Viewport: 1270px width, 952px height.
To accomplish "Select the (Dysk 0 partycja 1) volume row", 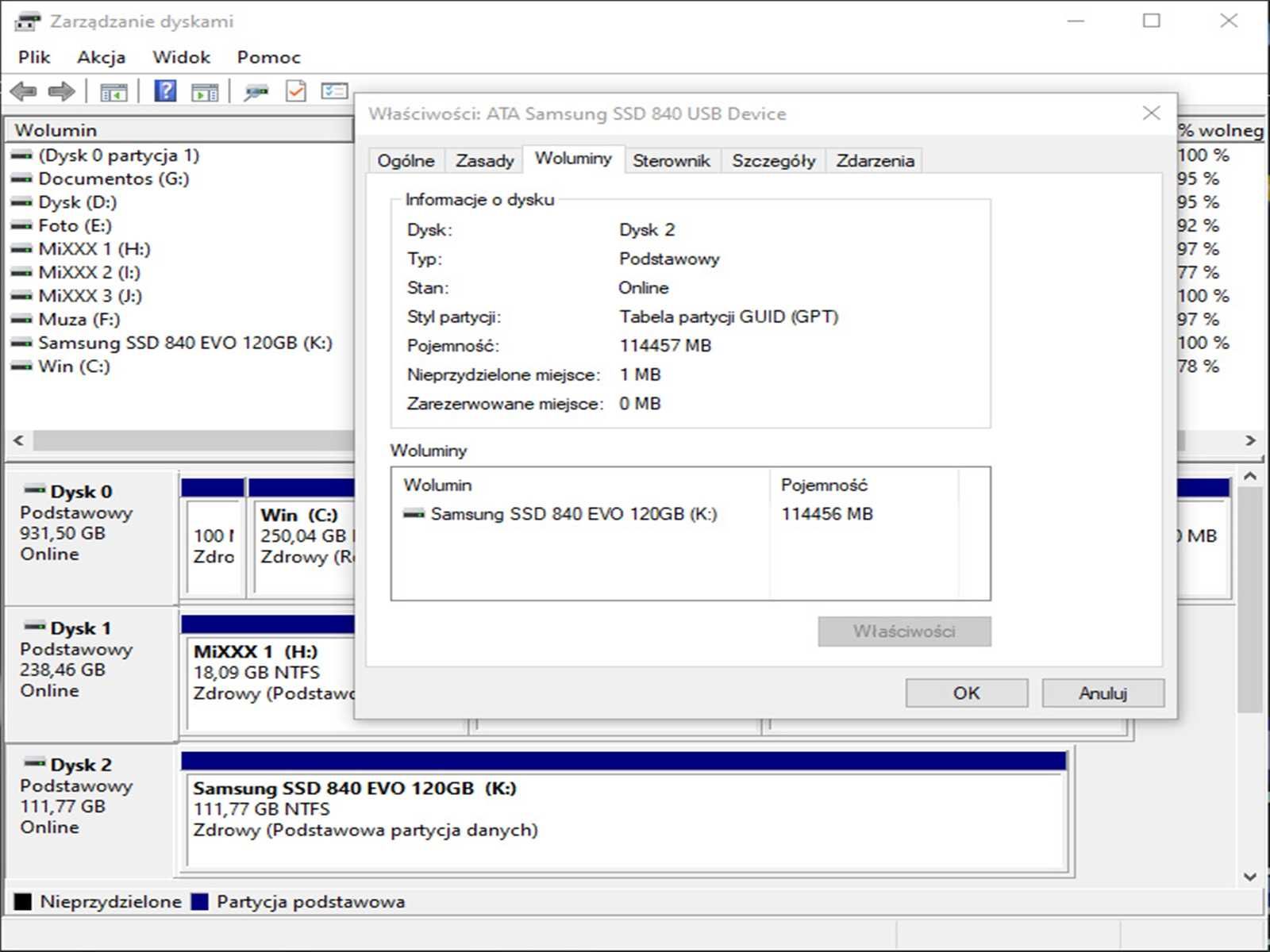I will (x=118, y=155).
